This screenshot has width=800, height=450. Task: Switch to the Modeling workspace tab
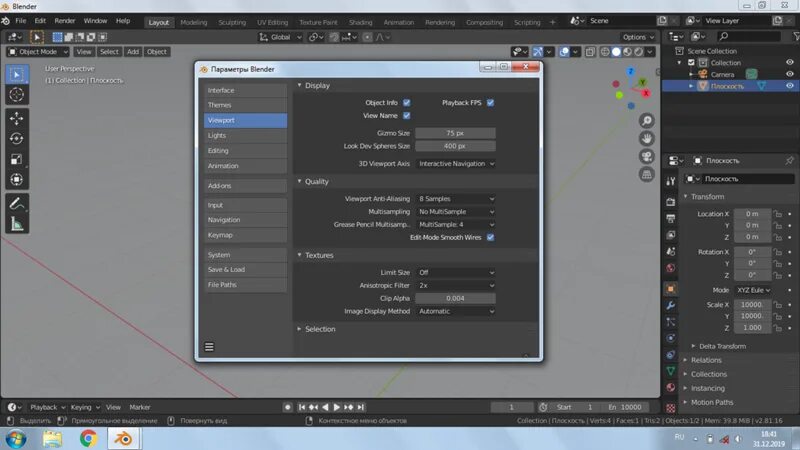(x=194, y=22)
